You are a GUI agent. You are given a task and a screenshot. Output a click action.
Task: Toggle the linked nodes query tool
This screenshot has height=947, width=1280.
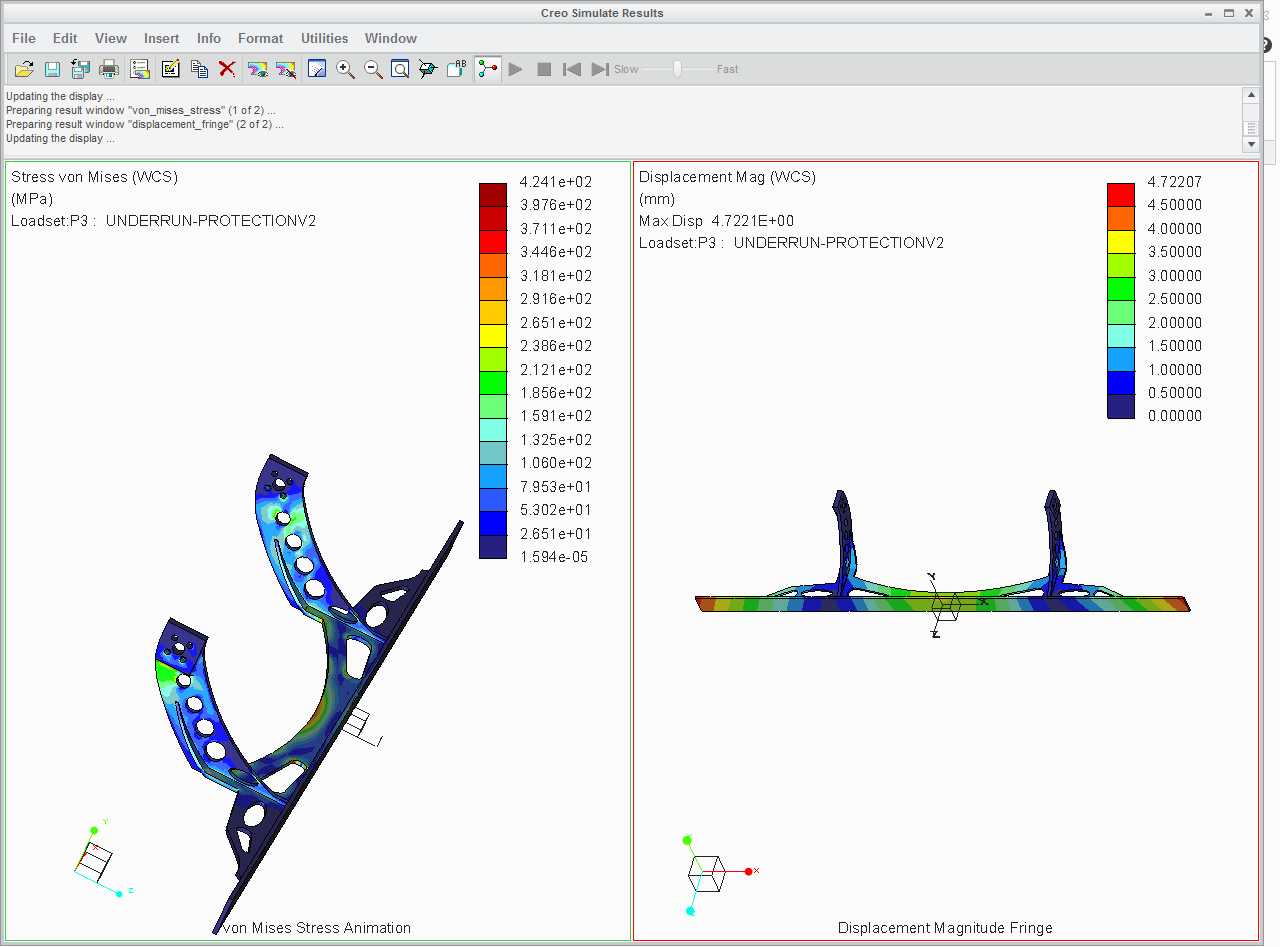[487, 69]
